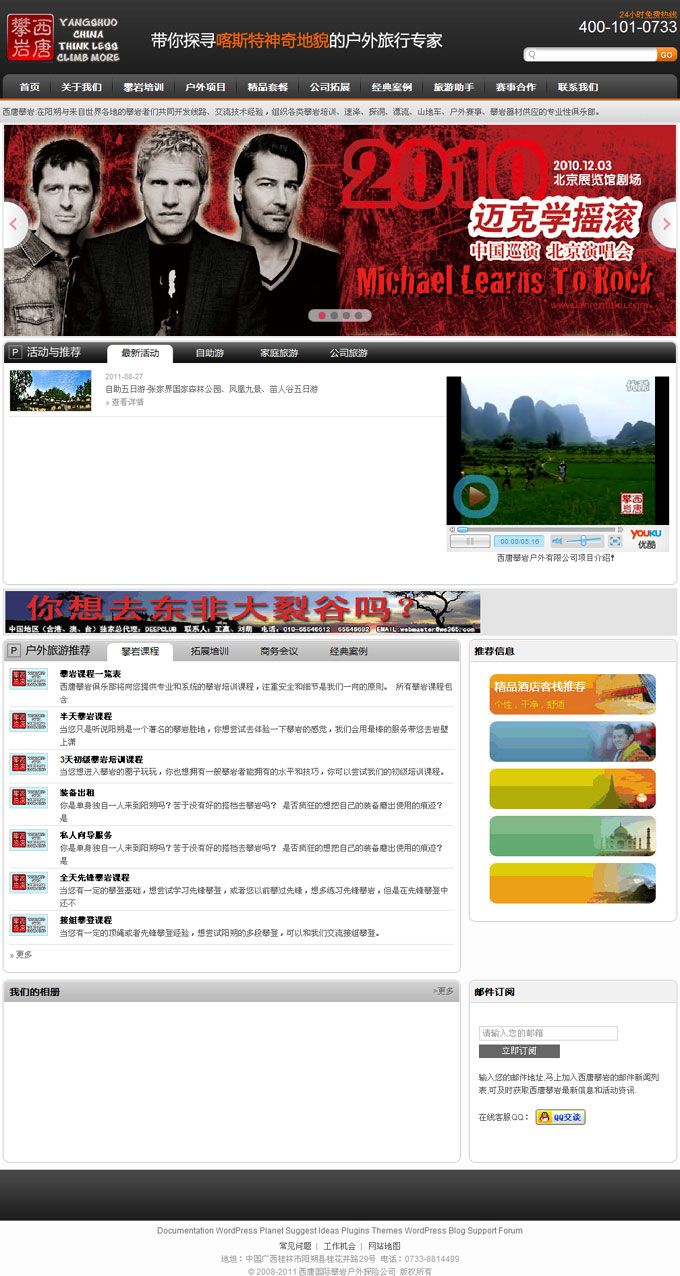Open the blue recommended banner with portrait
This screenshot has width=680, height=1276.
point(572,741)
